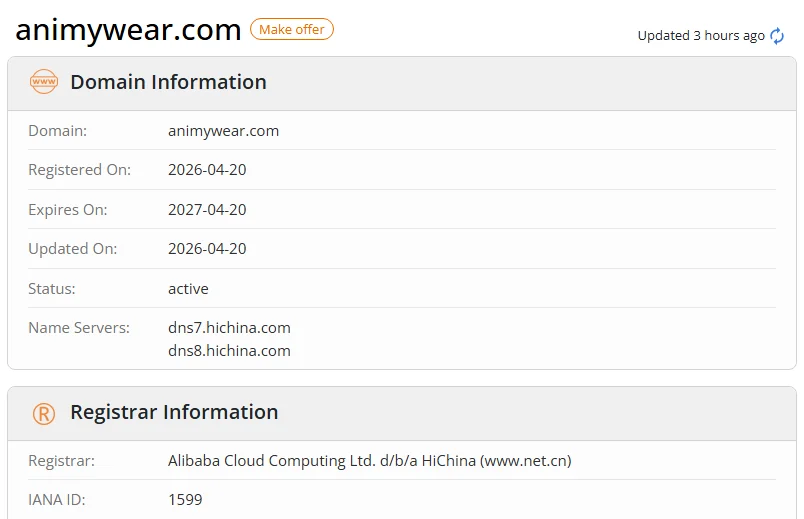Select name server dns8.hichina.com

coord(229,351)
